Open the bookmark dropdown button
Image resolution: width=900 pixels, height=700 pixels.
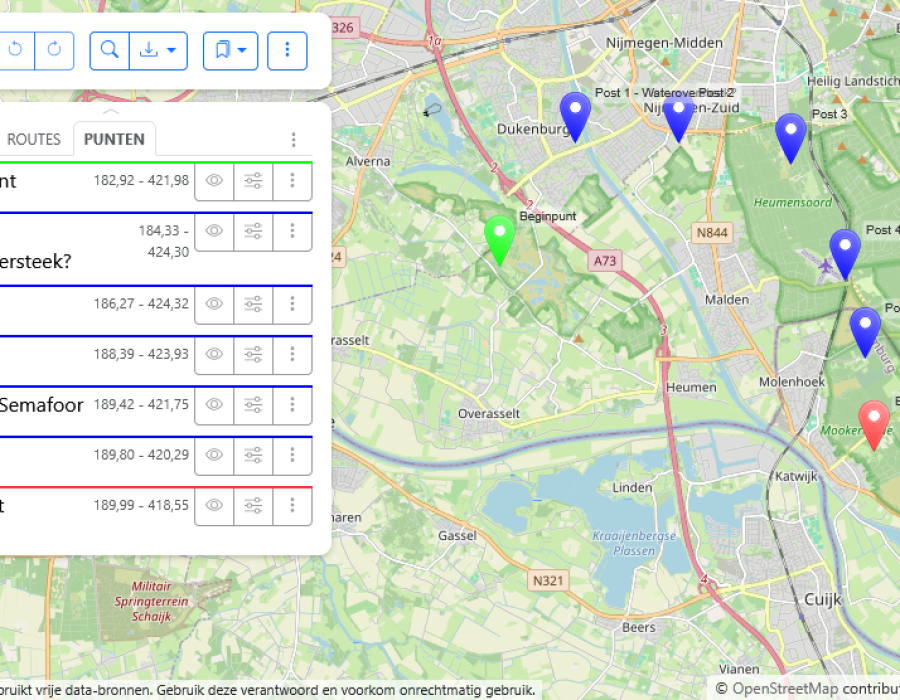[x=230, y=50]
